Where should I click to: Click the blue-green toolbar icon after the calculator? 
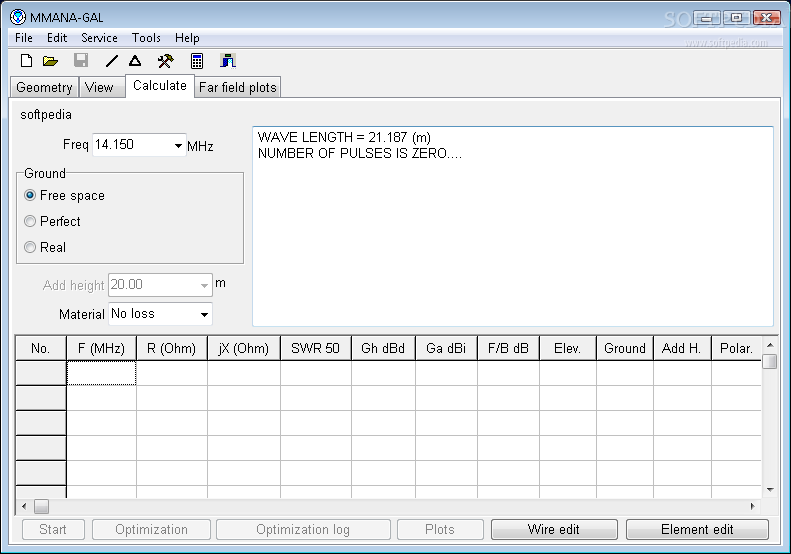pyautogui.click(x=228, y=61)
